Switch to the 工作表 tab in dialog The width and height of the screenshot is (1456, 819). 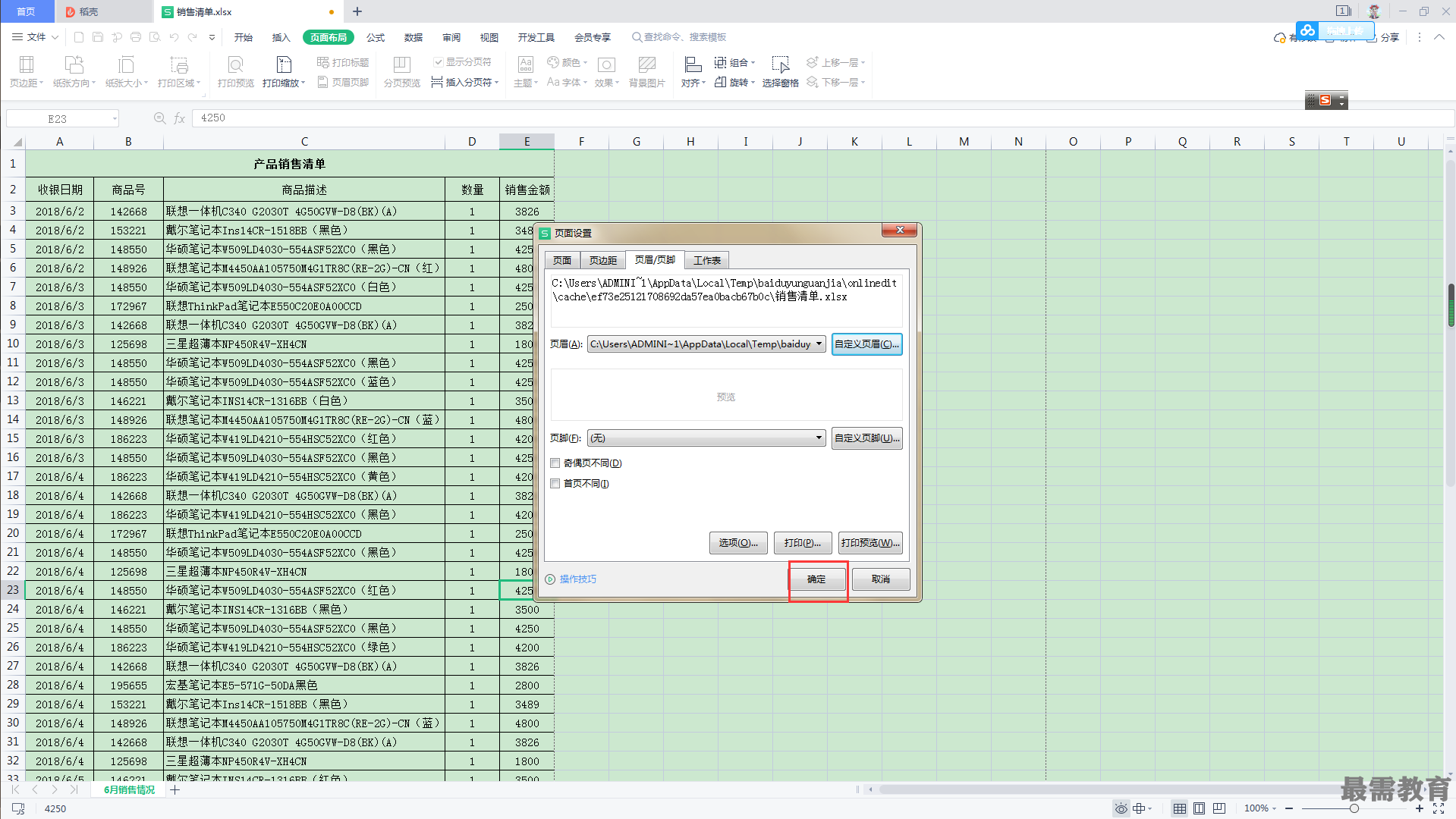[x=707, y=260]
